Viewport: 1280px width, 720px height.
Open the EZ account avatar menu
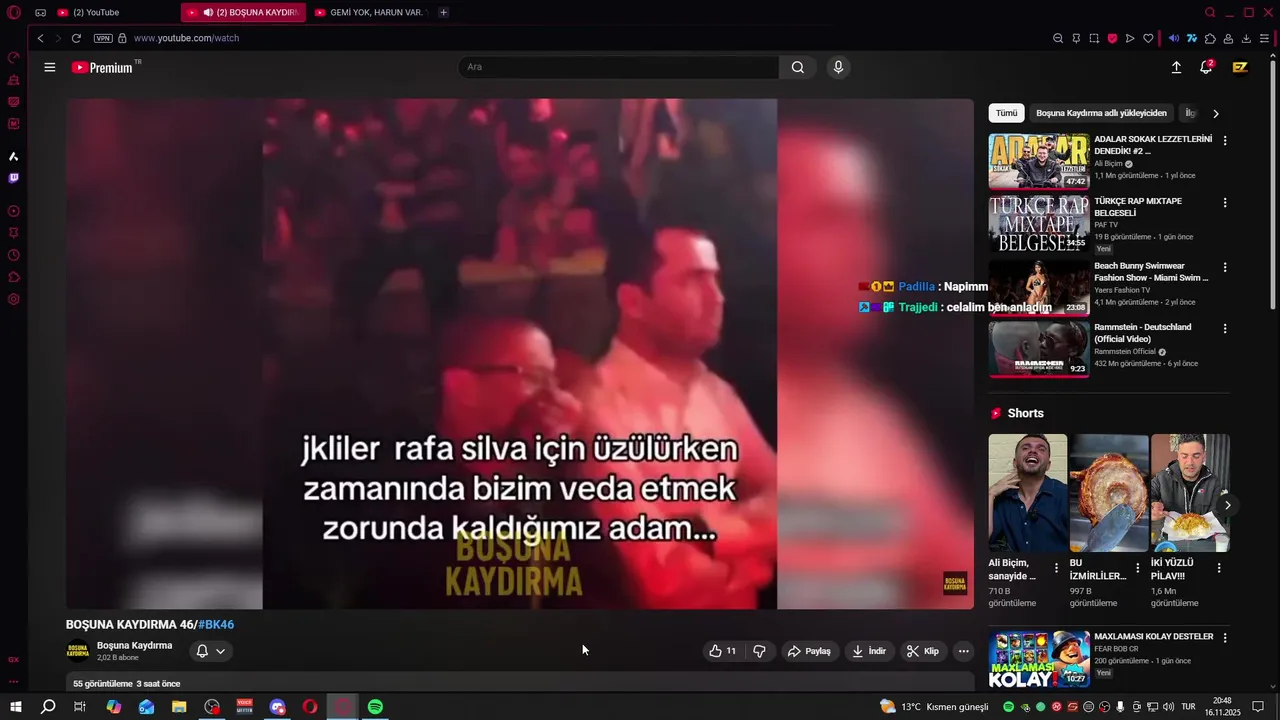(1240, 67)
